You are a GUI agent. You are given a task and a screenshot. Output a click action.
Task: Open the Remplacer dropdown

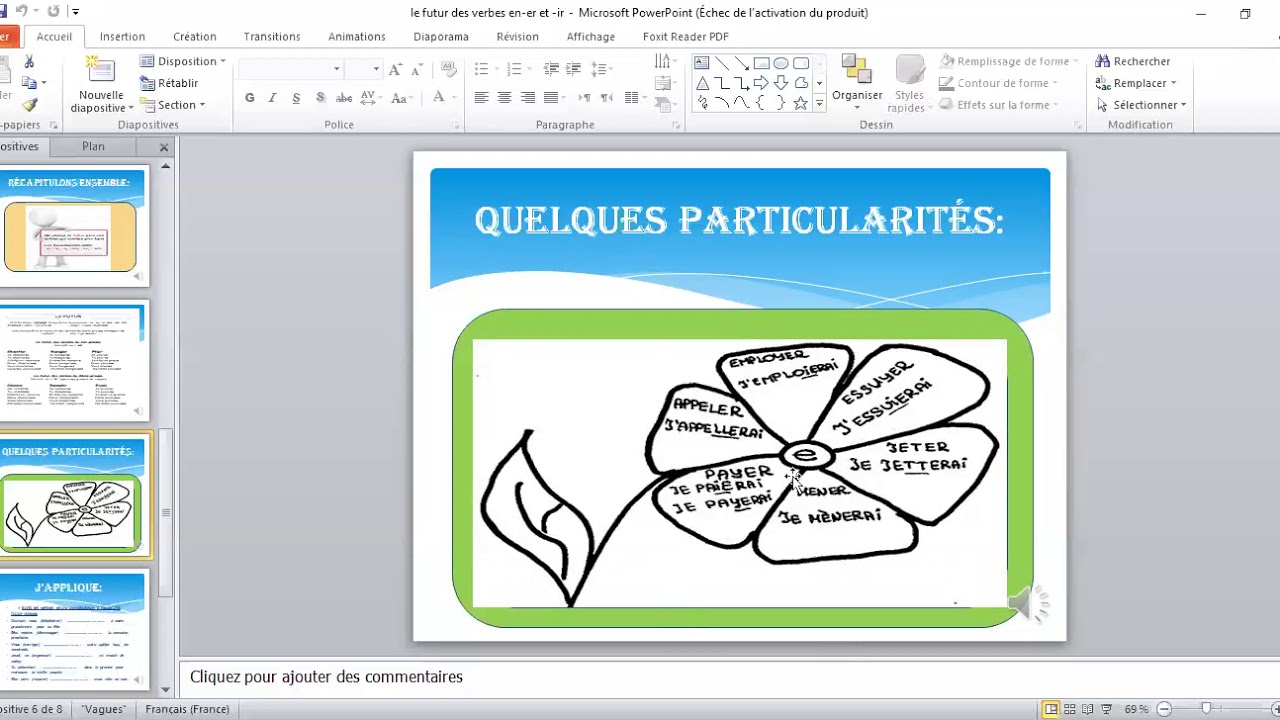tap(1136, 83)
